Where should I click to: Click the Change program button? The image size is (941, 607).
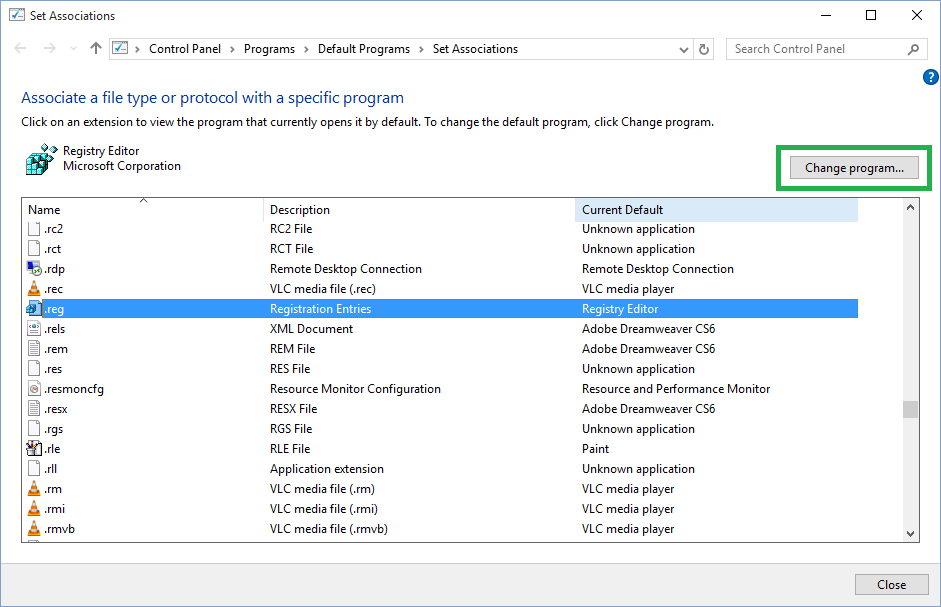[854, 168]
